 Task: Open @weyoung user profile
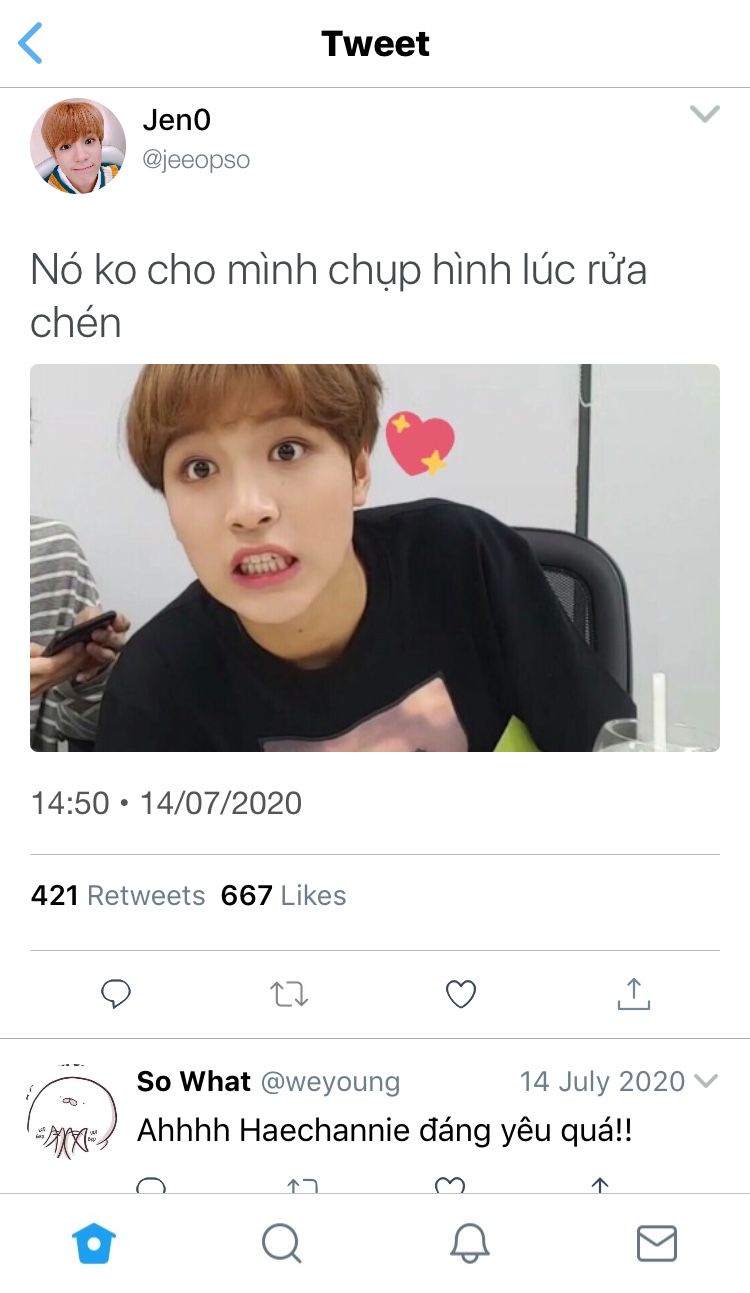point(330,1081)
